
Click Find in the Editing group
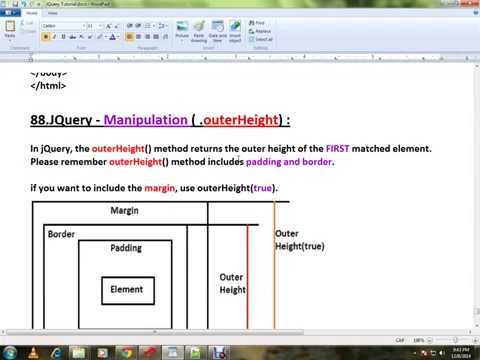[x=257, y=23]
